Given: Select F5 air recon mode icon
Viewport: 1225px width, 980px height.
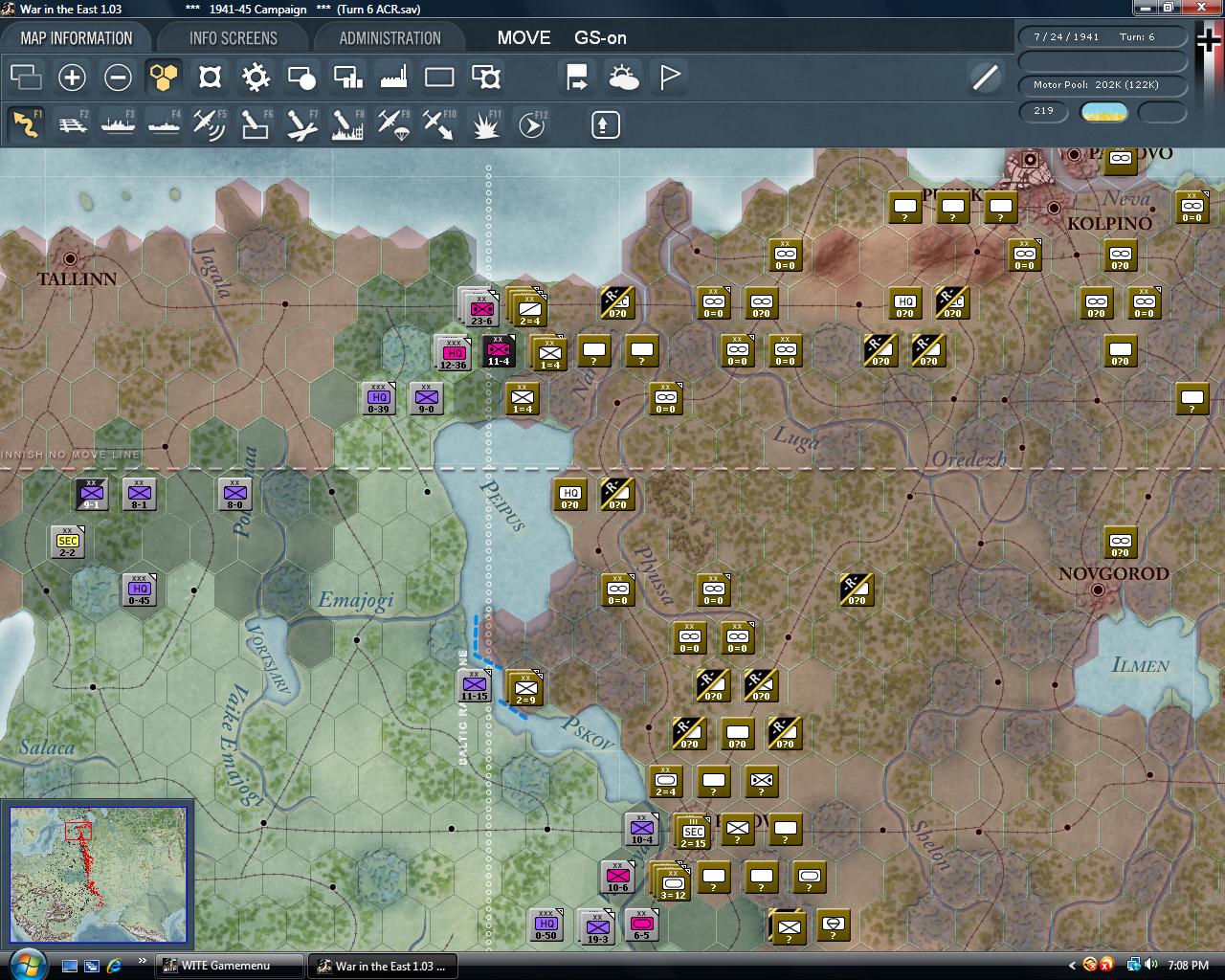Looking at the screenshot, I should pyautogui.click(x=210, y=124).
